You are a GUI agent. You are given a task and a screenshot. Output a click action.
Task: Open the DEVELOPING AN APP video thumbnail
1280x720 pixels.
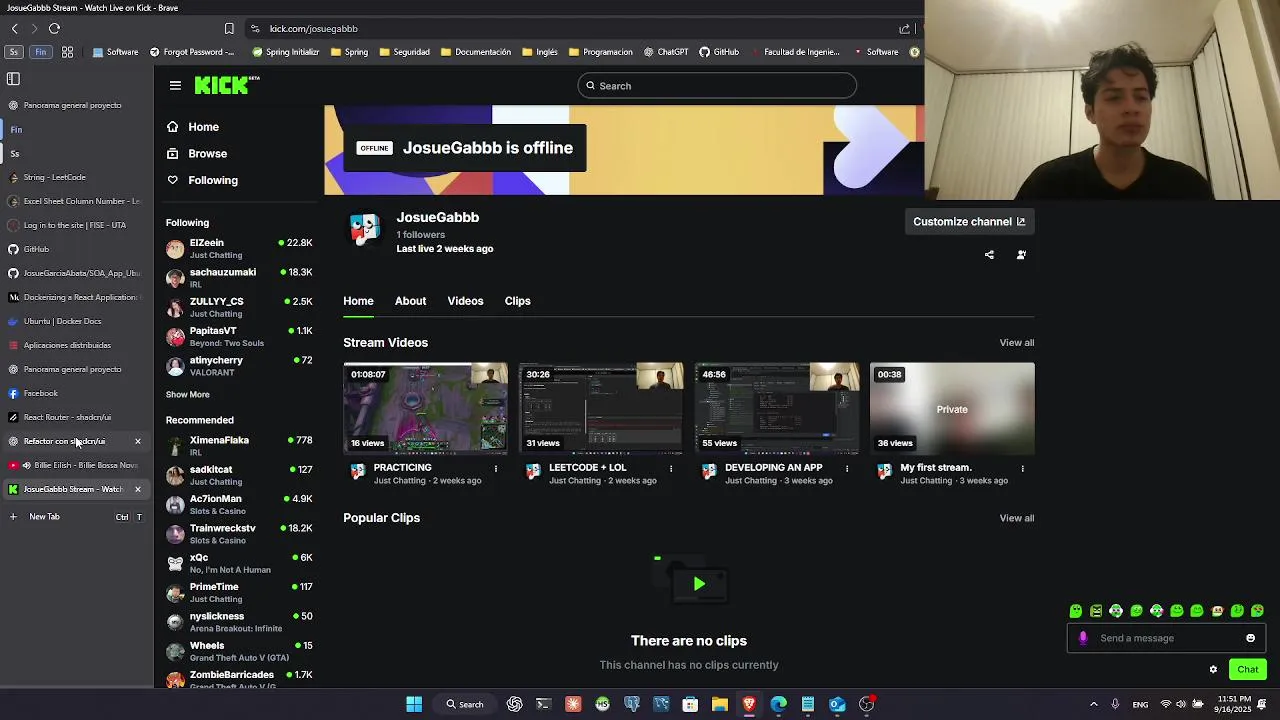[777, 409]
